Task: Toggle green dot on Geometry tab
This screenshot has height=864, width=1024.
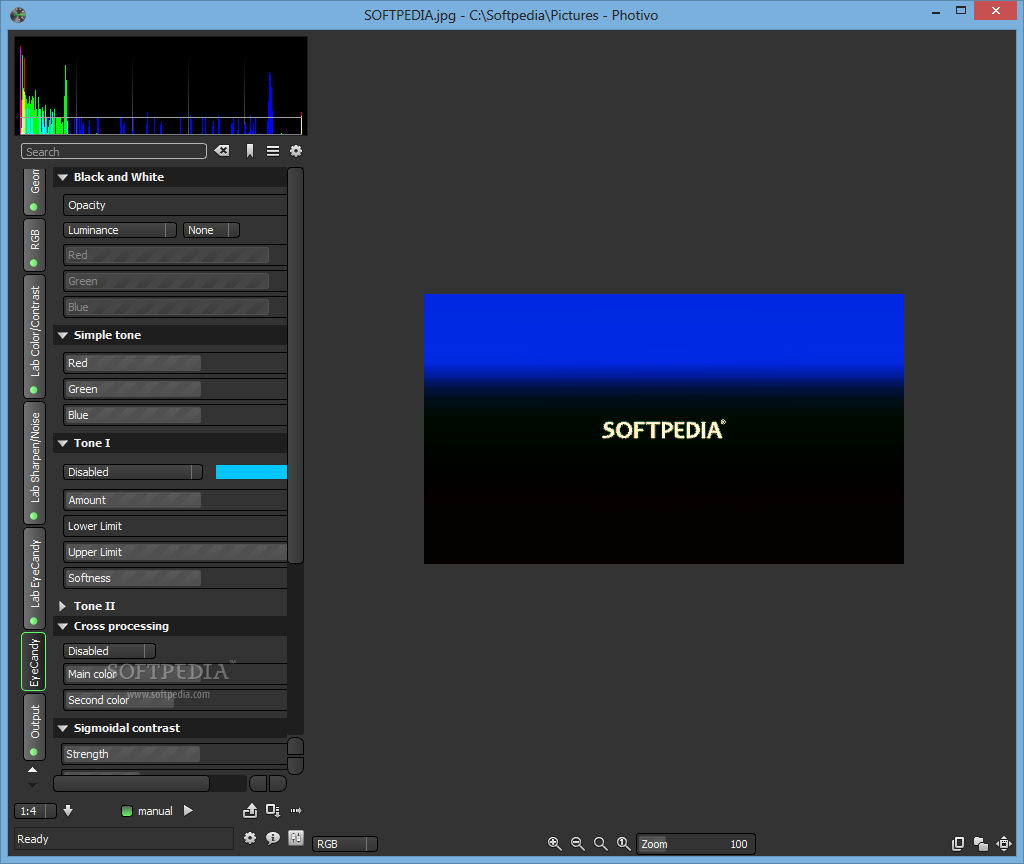Action: (x=34, y=207)
